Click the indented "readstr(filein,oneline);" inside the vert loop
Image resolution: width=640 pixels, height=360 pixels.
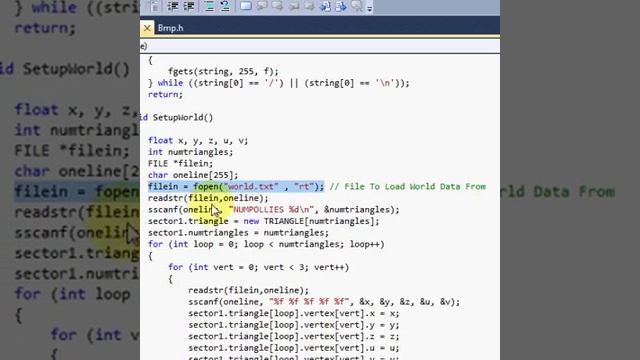[x=248, y=290]
